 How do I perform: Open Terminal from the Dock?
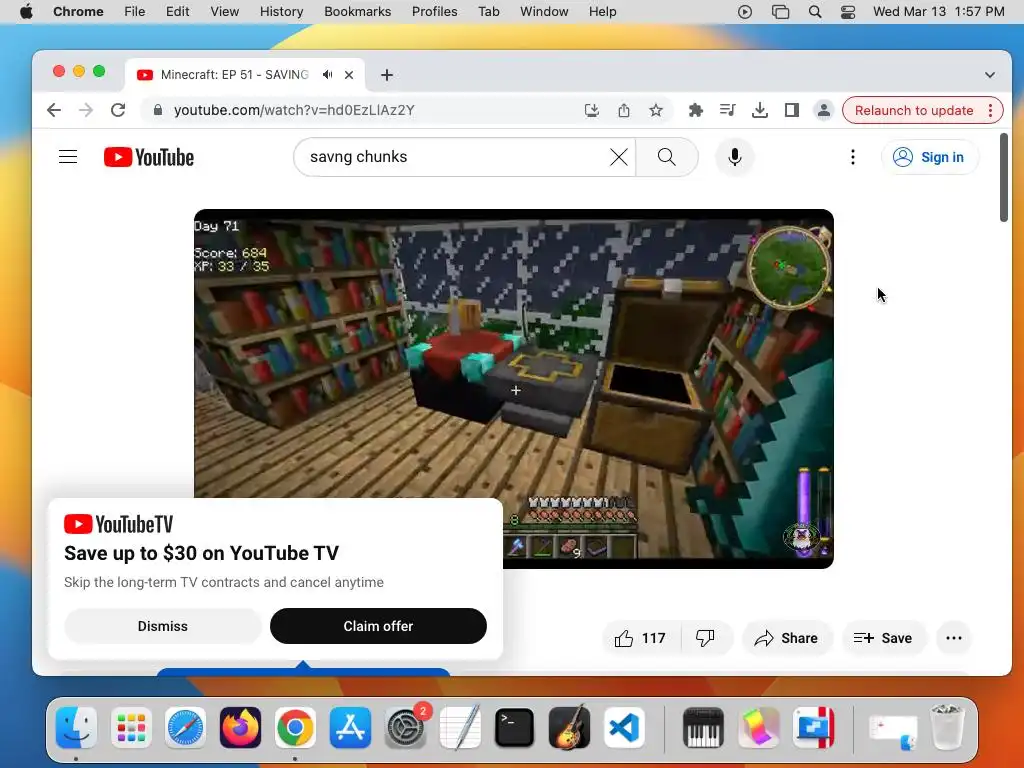[514, 727]
